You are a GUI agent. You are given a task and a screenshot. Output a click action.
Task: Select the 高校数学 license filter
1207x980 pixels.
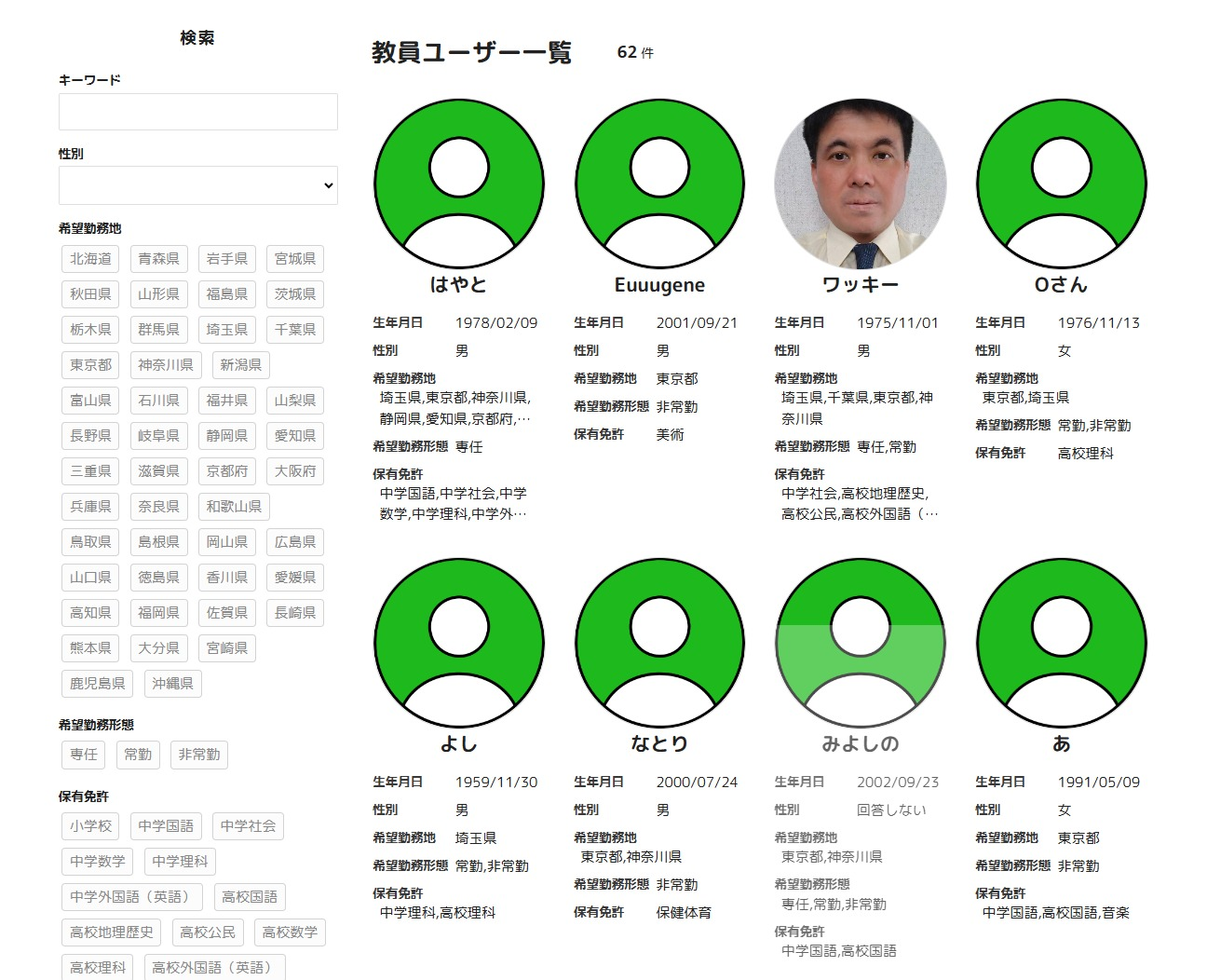coord(290,932)
